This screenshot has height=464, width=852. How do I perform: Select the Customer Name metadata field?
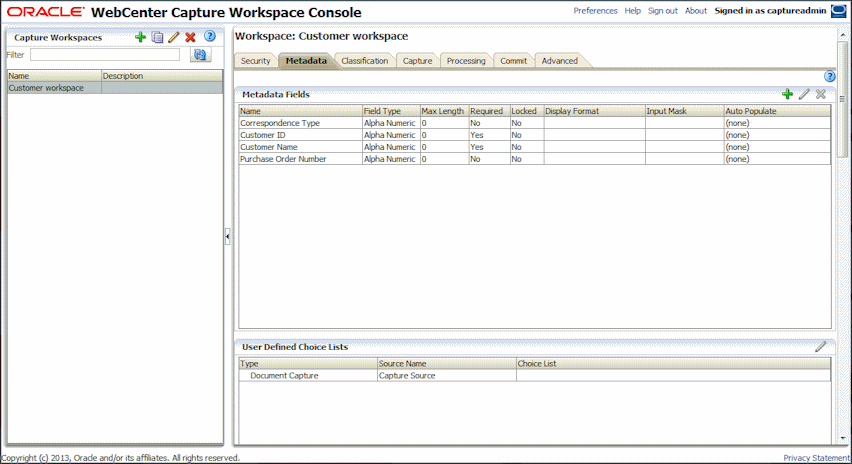535,147
